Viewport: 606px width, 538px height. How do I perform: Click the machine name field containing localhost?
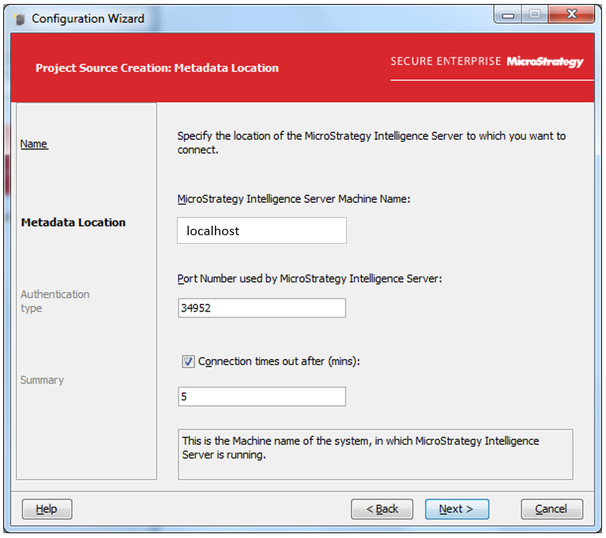[261, 231]
